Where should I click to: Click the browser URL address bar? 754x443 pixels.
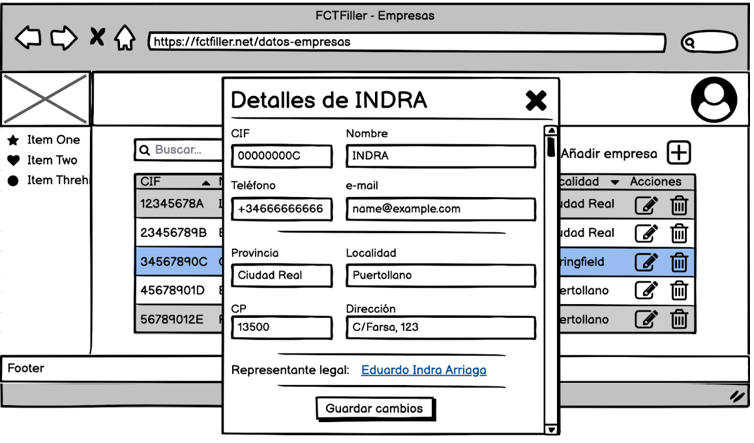tap(407, 42)
